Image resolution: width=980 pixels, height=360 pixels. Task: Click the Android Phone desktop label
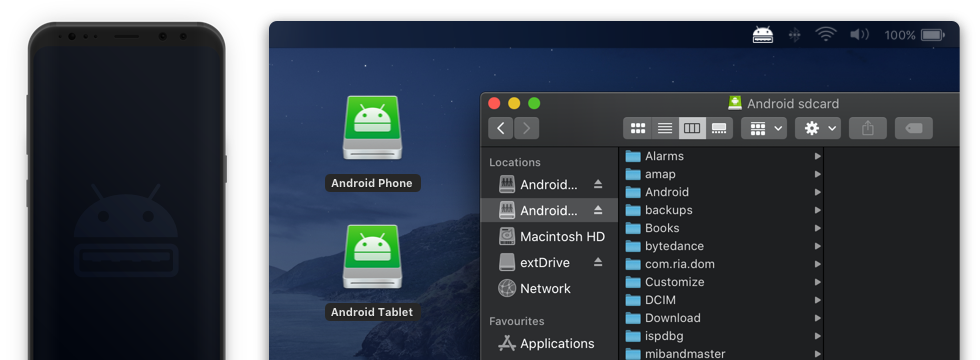click(372, 183)
